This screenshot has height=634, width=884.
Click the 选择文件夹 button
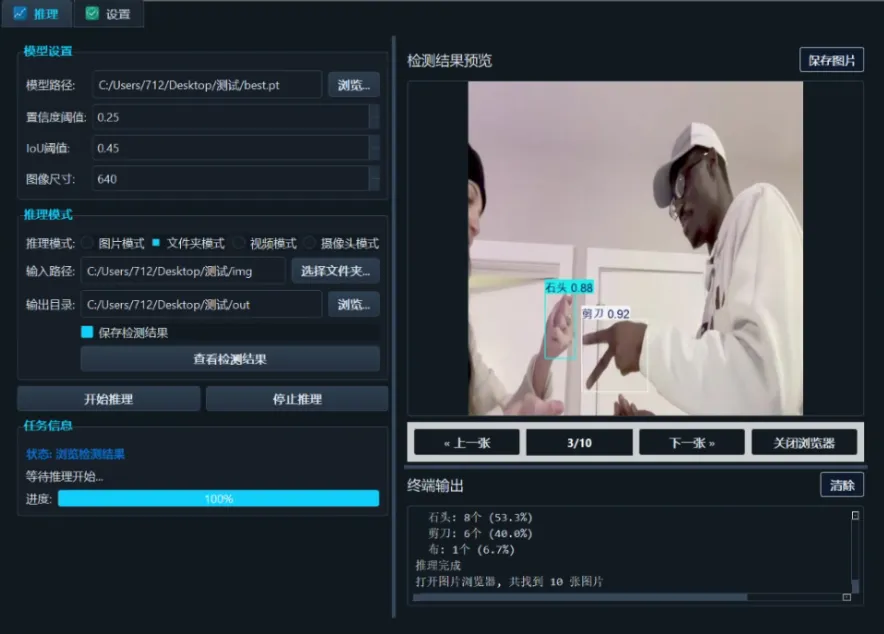point(335,271)
